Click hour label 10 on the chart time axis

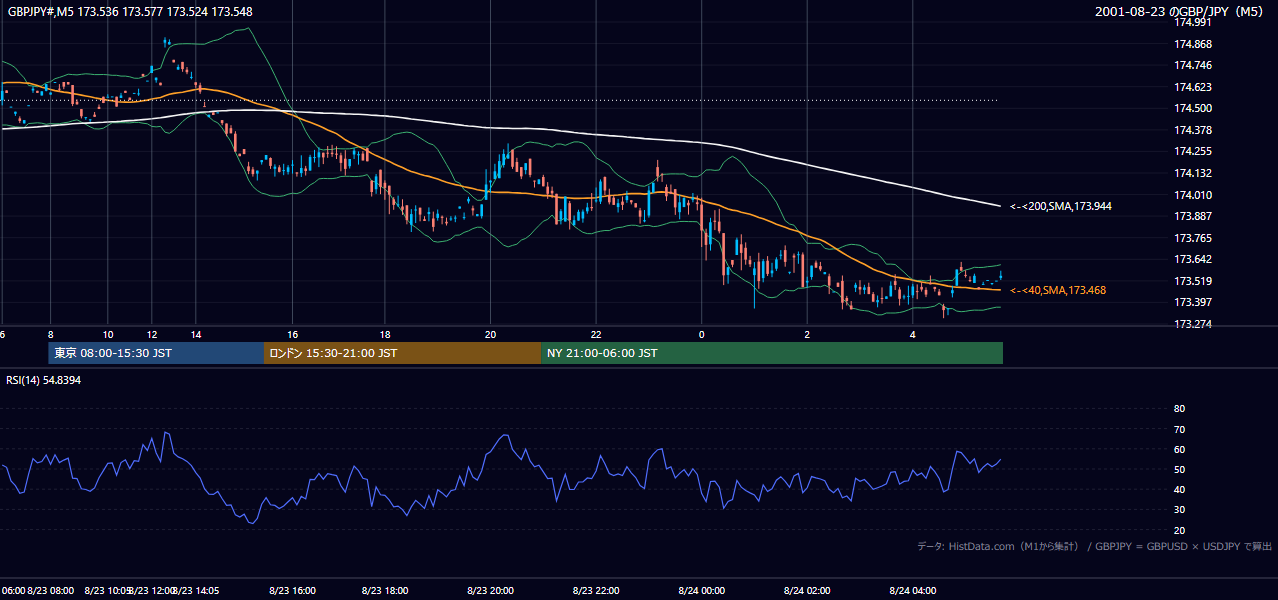[x=108, y=334]
